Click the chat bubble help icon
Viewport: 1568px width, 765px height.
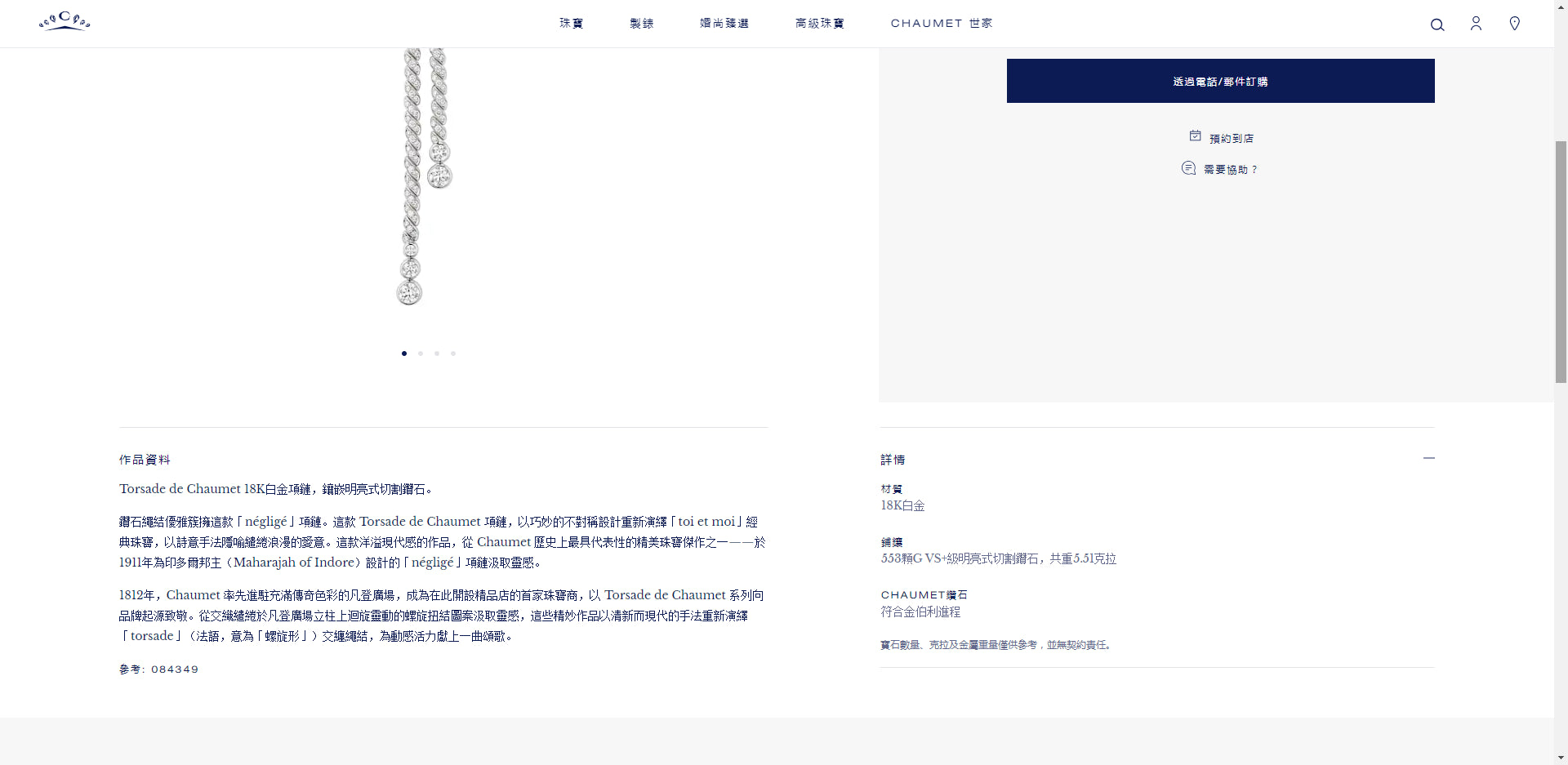[x=1188, y=168]
